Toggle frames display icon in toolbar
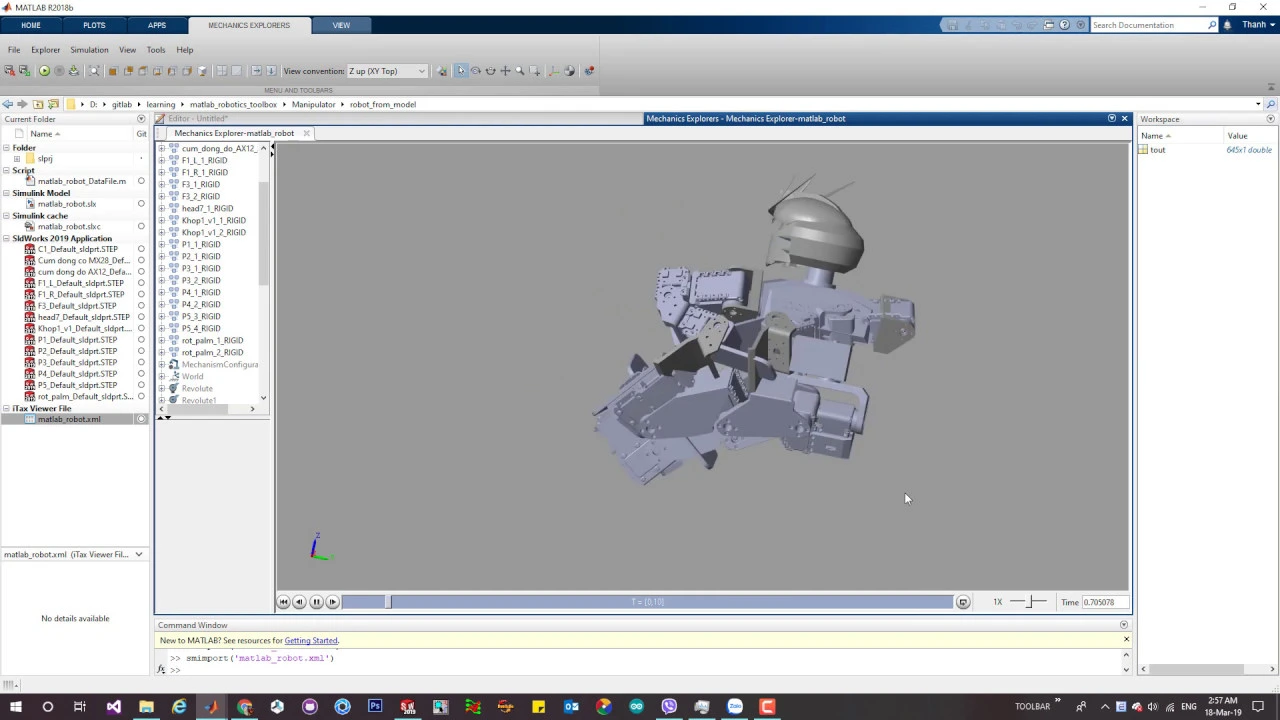Viewport: 1280px width, 720px height. pyautogui.click(x=554, y=71)
